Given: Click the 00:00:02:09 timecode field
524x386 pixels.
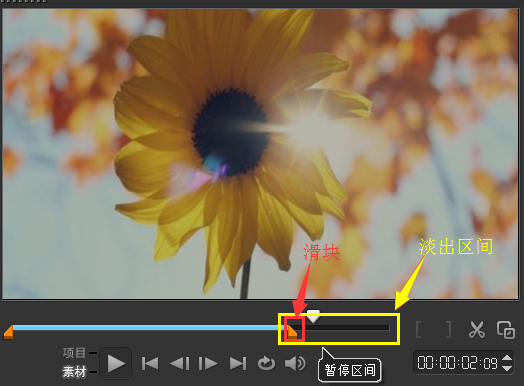Looking at the screenshot, I should (457, 363).
